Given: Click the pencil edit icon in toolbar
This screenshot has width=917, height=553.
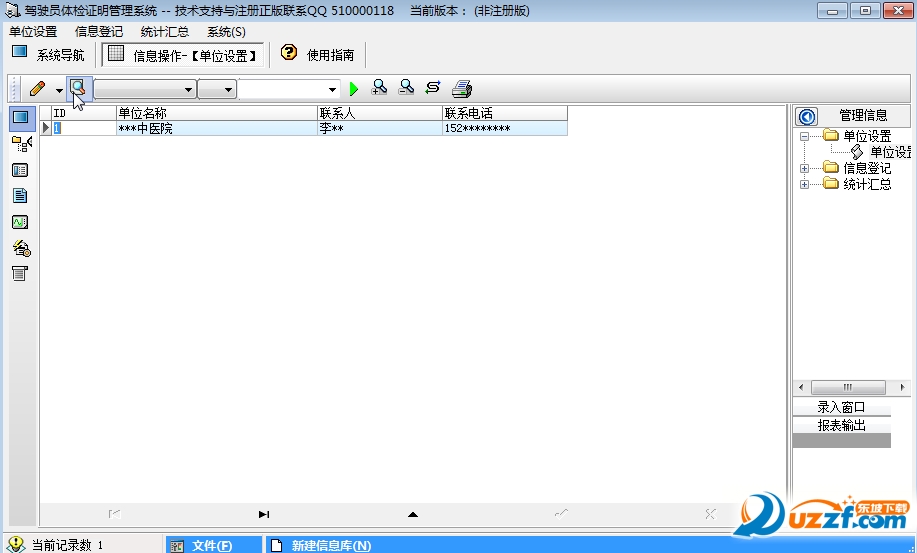Looking at the screenshot, I should 38,89.
